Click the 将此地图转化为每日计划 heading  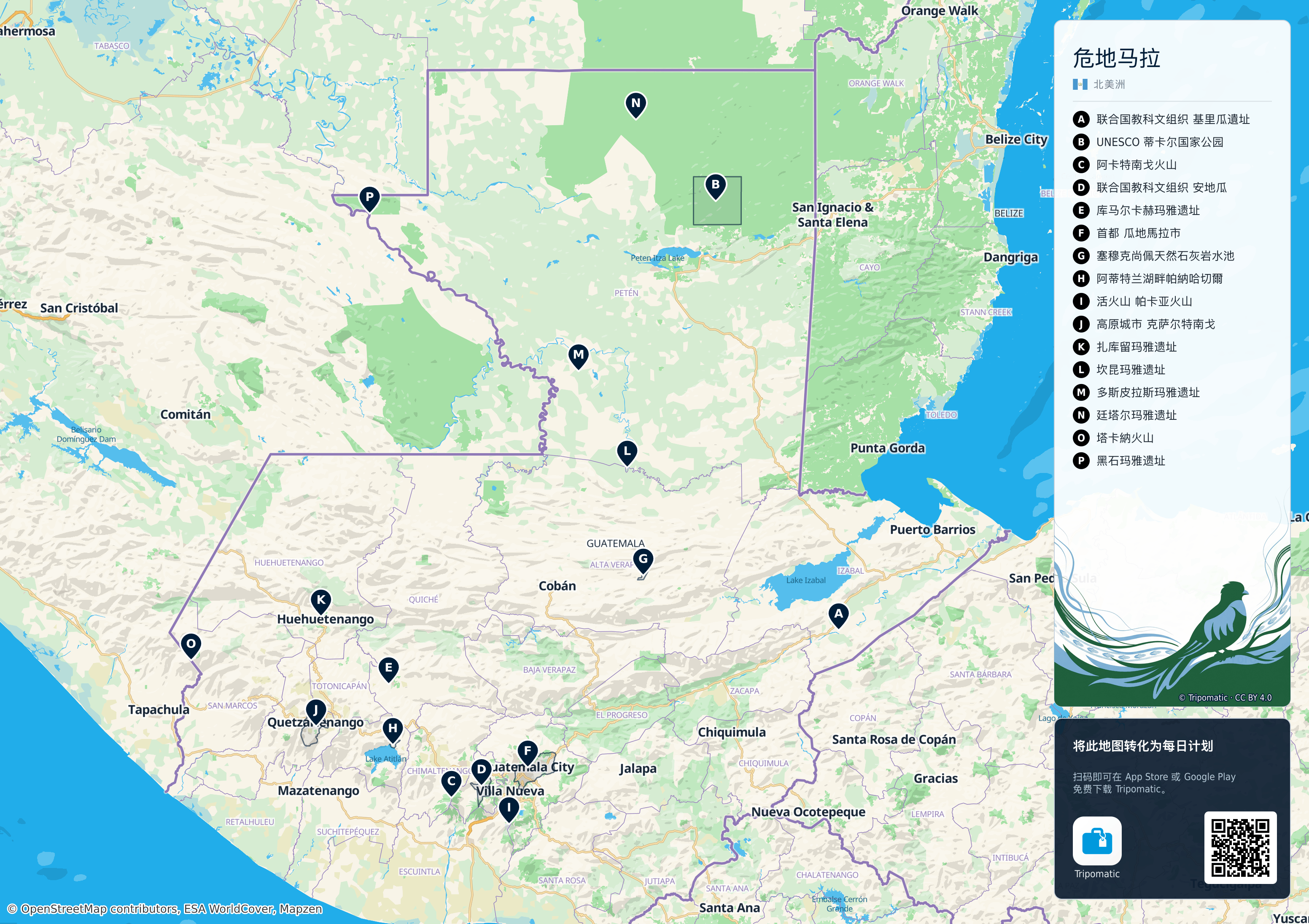[1143, 746]
